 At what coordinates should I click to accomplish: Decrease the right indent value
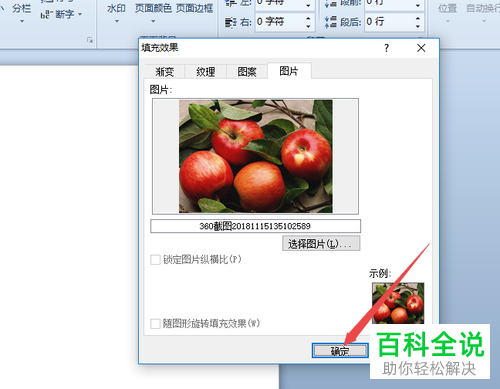pos(308,26)
